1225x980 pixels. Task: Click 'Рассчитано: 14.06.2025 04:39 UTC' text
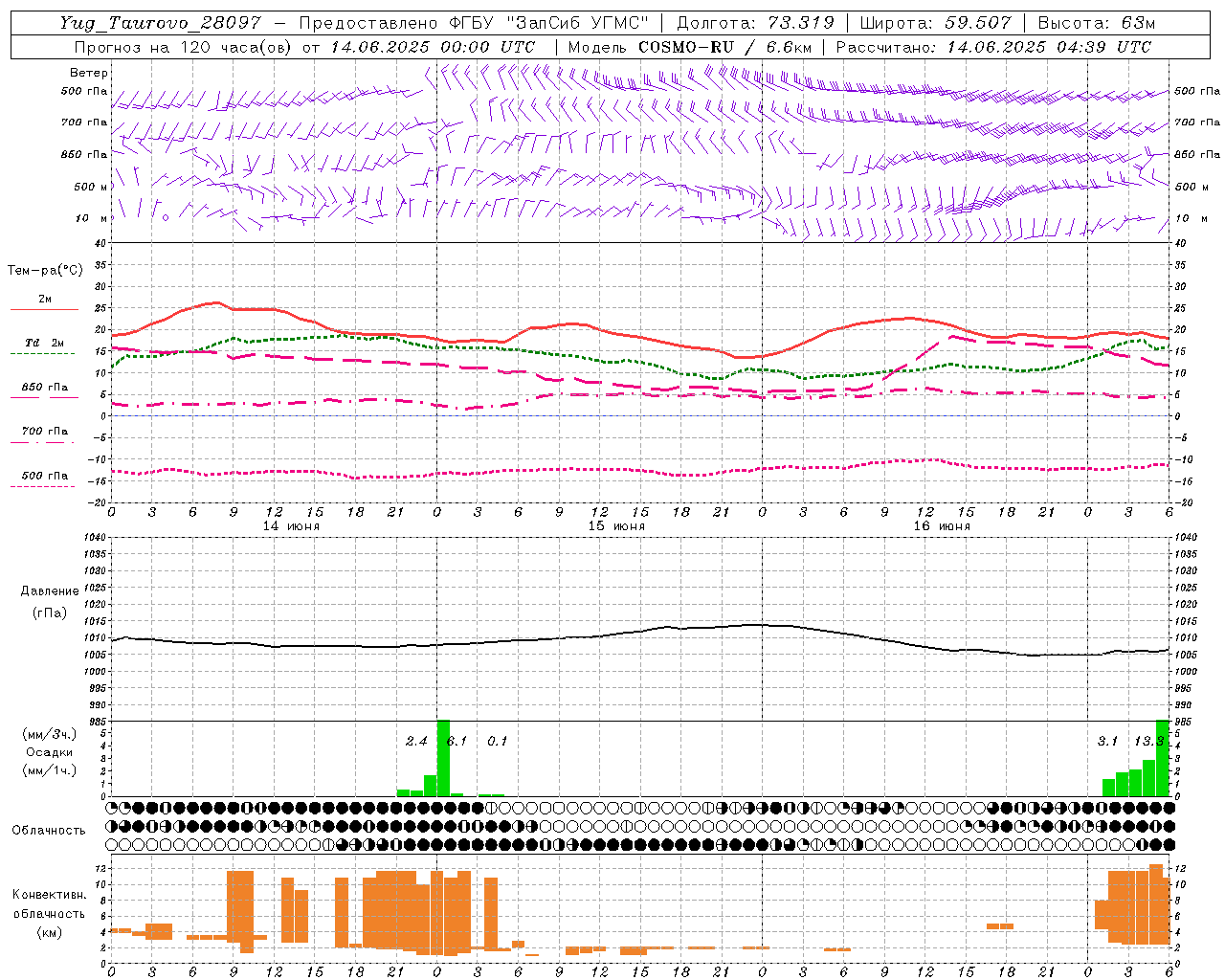[993, 47]
